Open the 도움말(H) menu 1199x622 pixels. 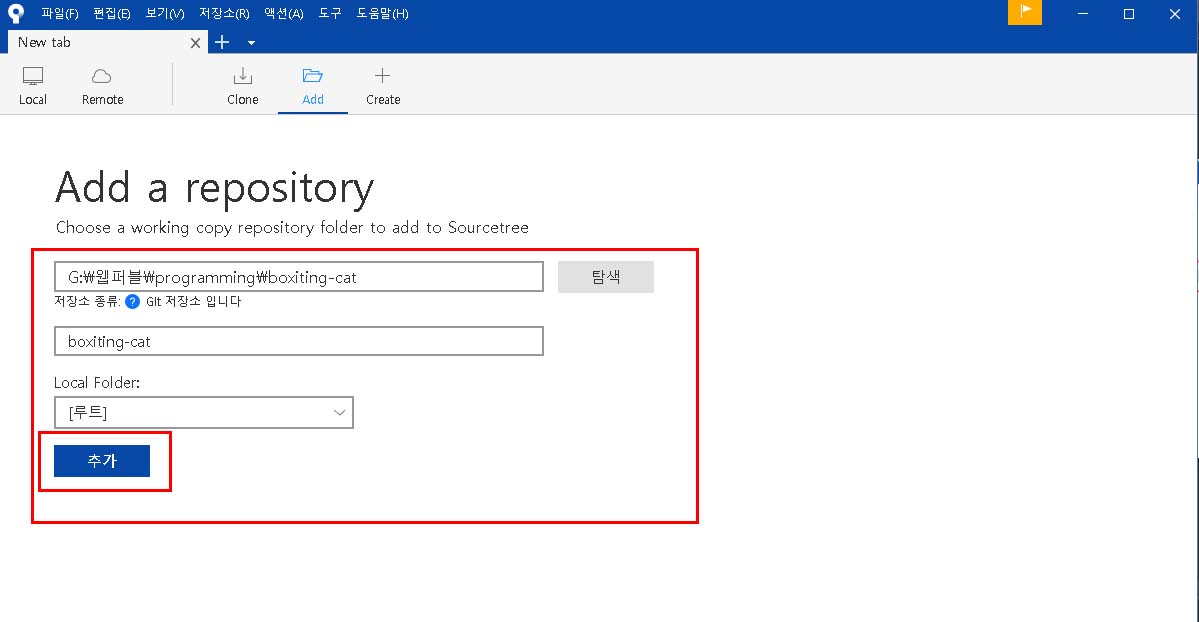click(382, 14)
